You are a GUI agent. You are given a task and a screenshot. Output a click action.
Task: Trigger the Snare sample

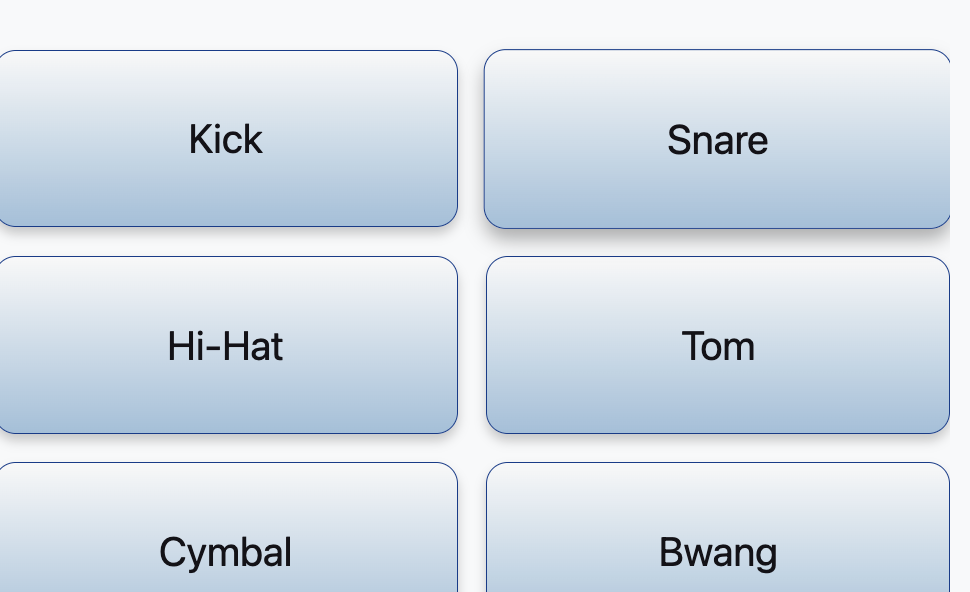click(x=717, y=139)
